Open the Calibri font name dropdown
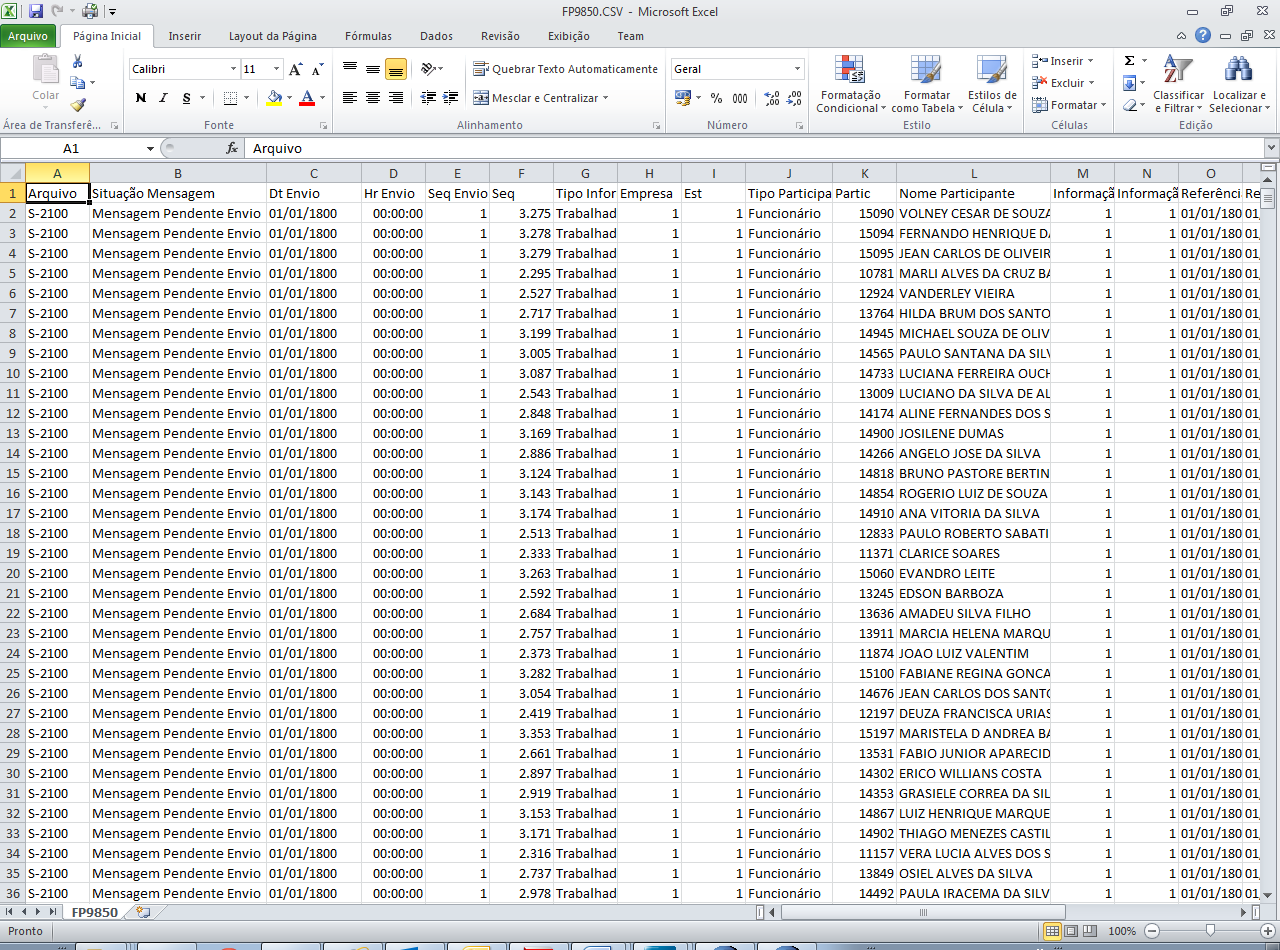 click(233, 69)
